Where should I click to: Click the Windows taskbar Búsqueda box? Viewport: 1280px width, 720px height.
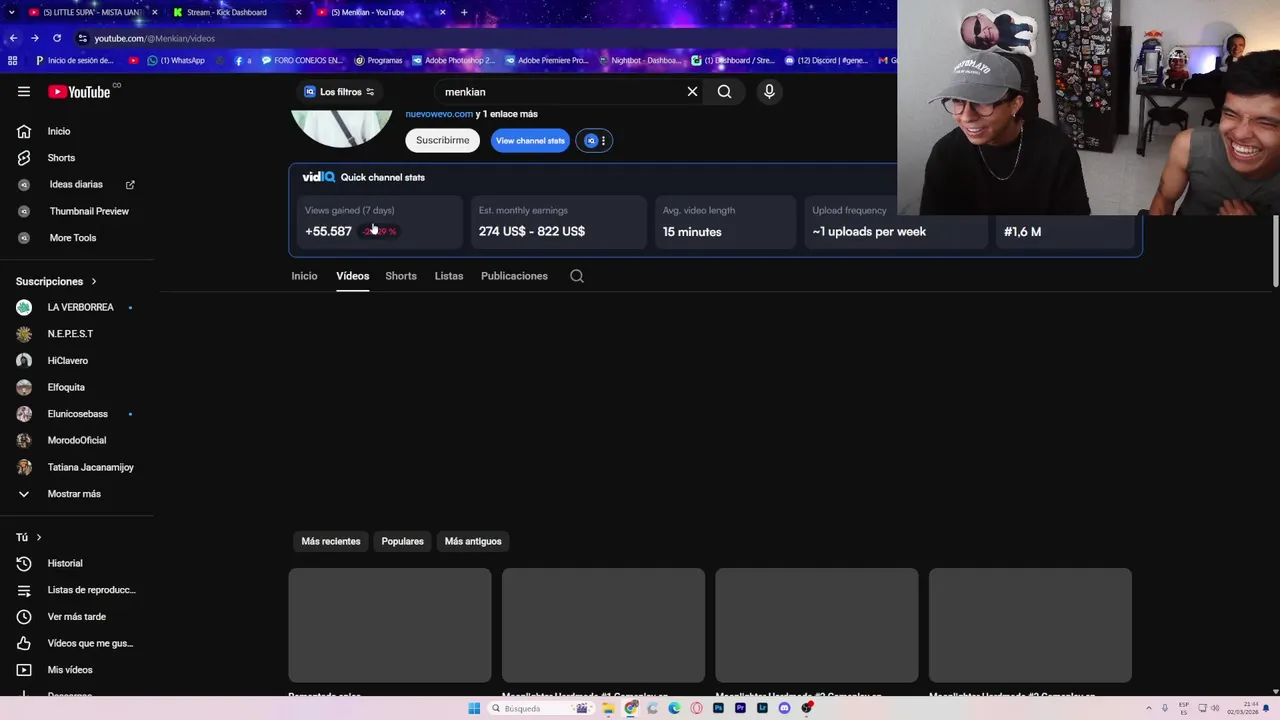540,708
